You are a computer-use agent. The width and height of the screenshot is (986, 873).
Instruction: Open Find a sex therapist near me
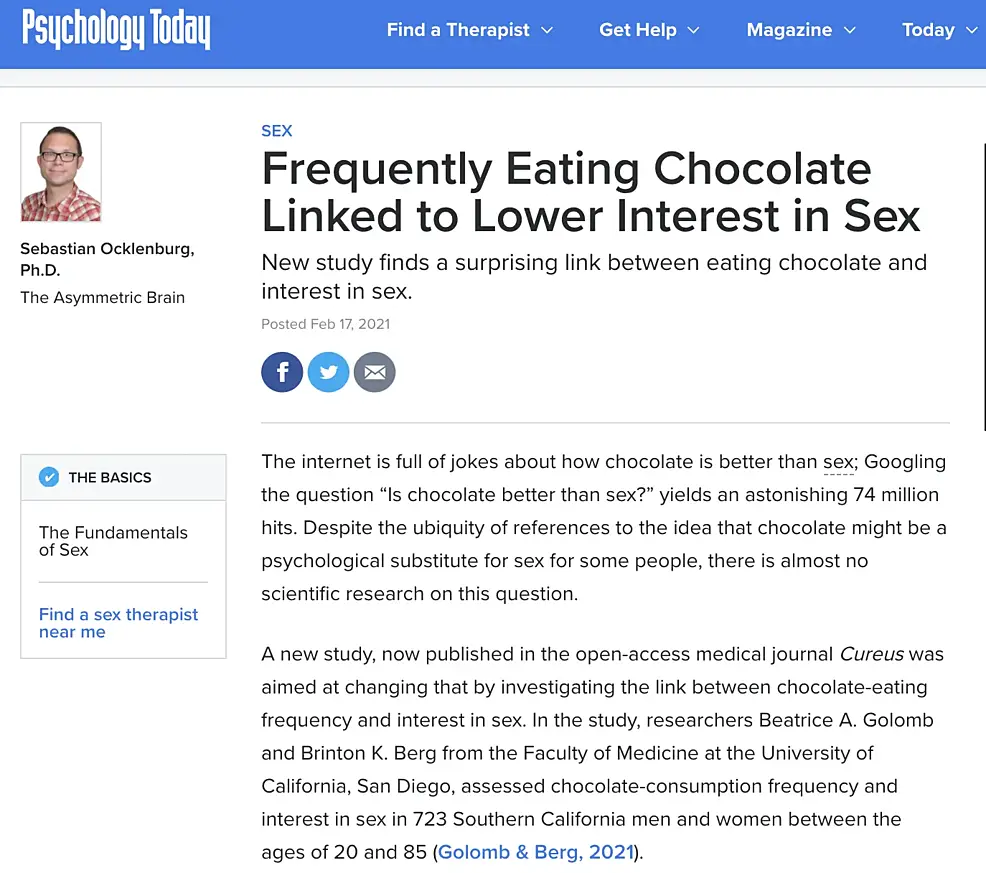pyautogui.click(x=118, y=623)
